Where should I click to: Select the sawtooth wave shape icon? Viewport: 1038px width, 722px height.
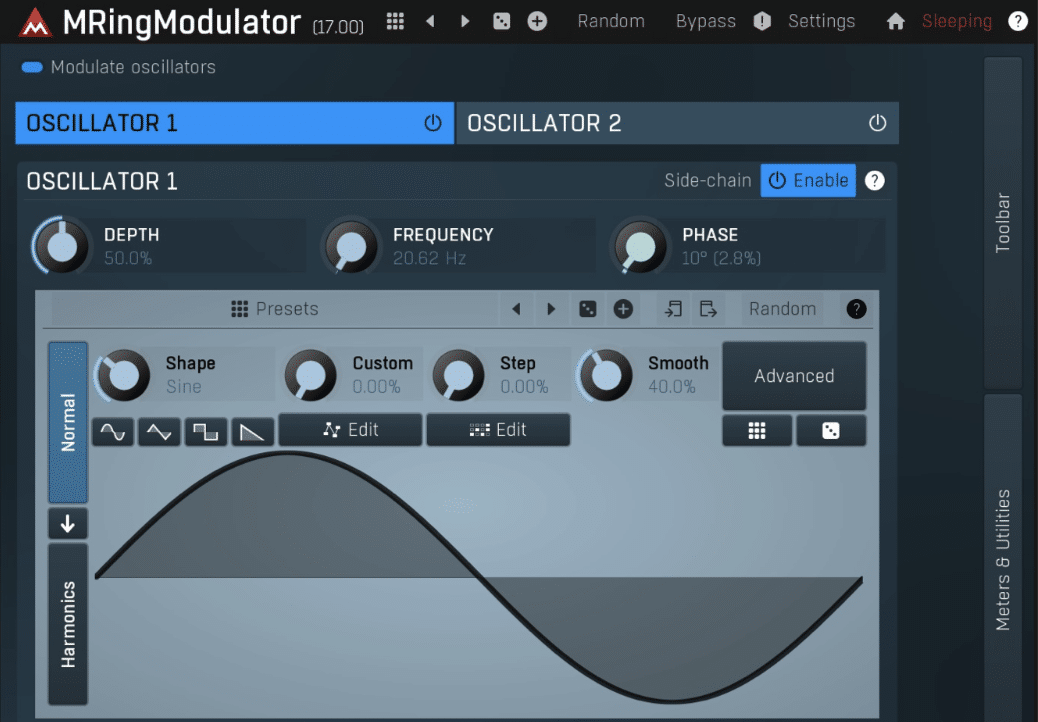pyautogui.click(x=252, y=432)
